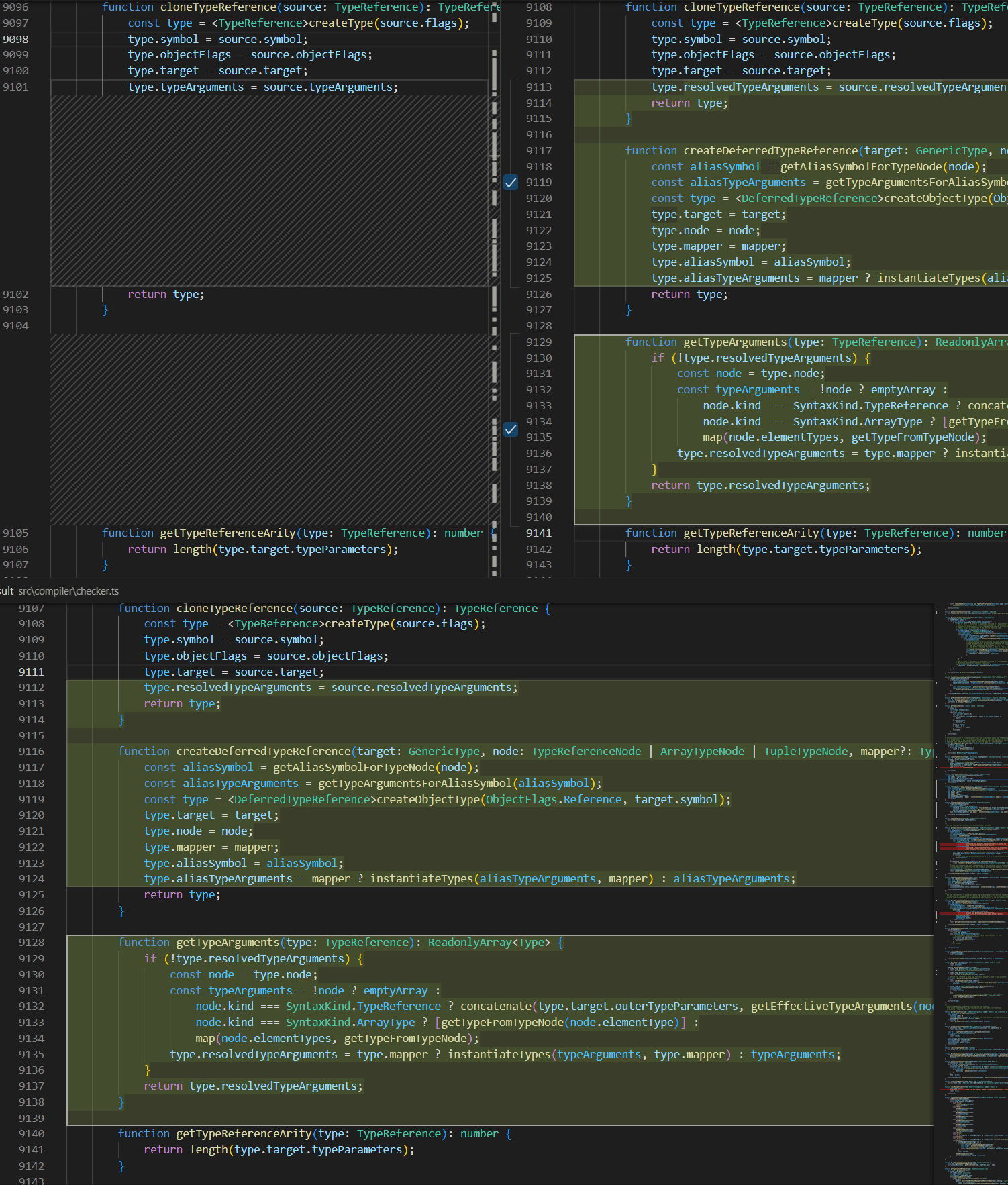This screenshot has width=1008, height=1185.
Task: Click 'const typeArguments = !node' line in result pane
Action: (x=305, y=991)
